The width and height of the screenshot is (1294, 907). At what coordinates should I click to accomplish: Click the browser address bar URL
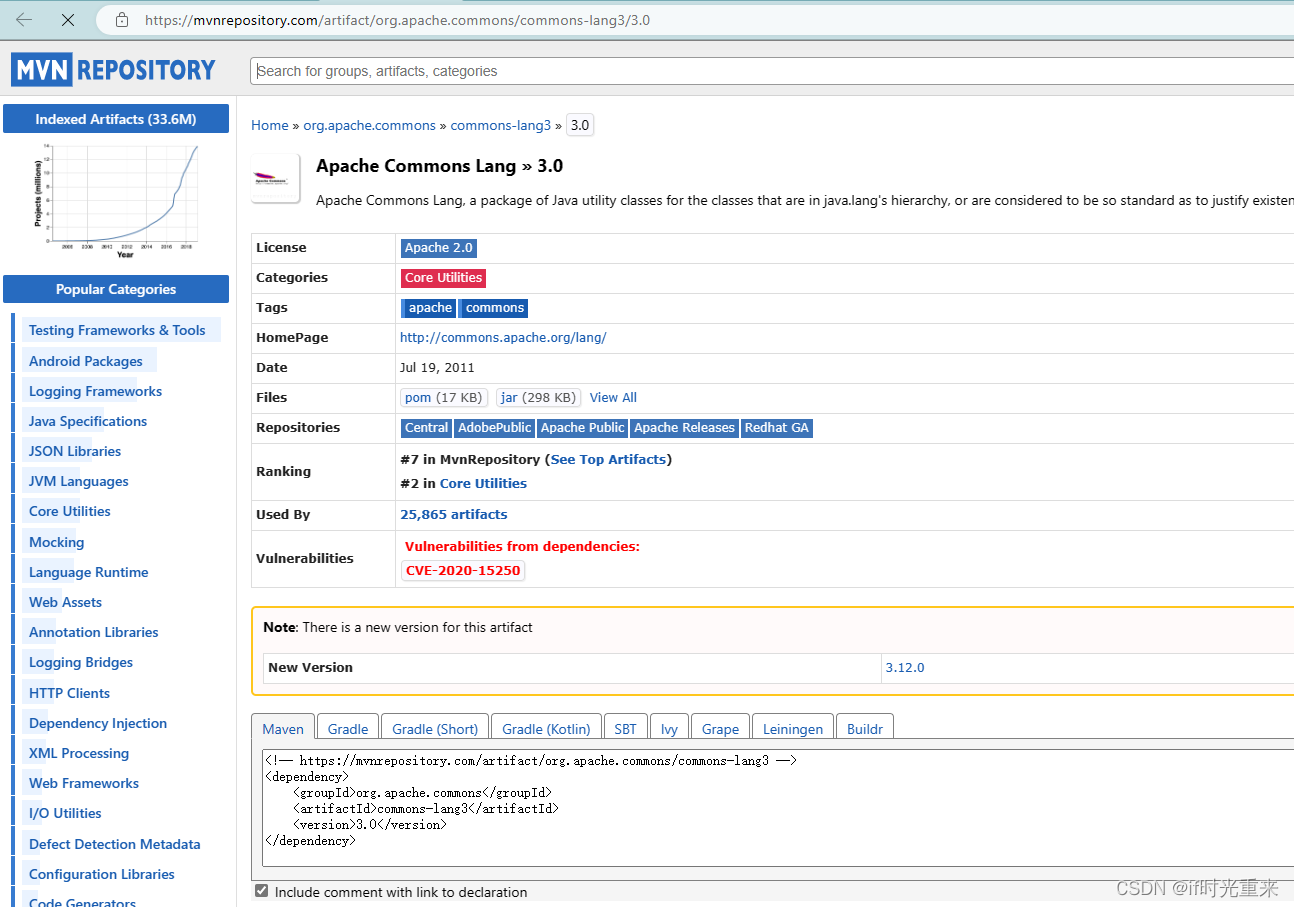coord(397,20)
